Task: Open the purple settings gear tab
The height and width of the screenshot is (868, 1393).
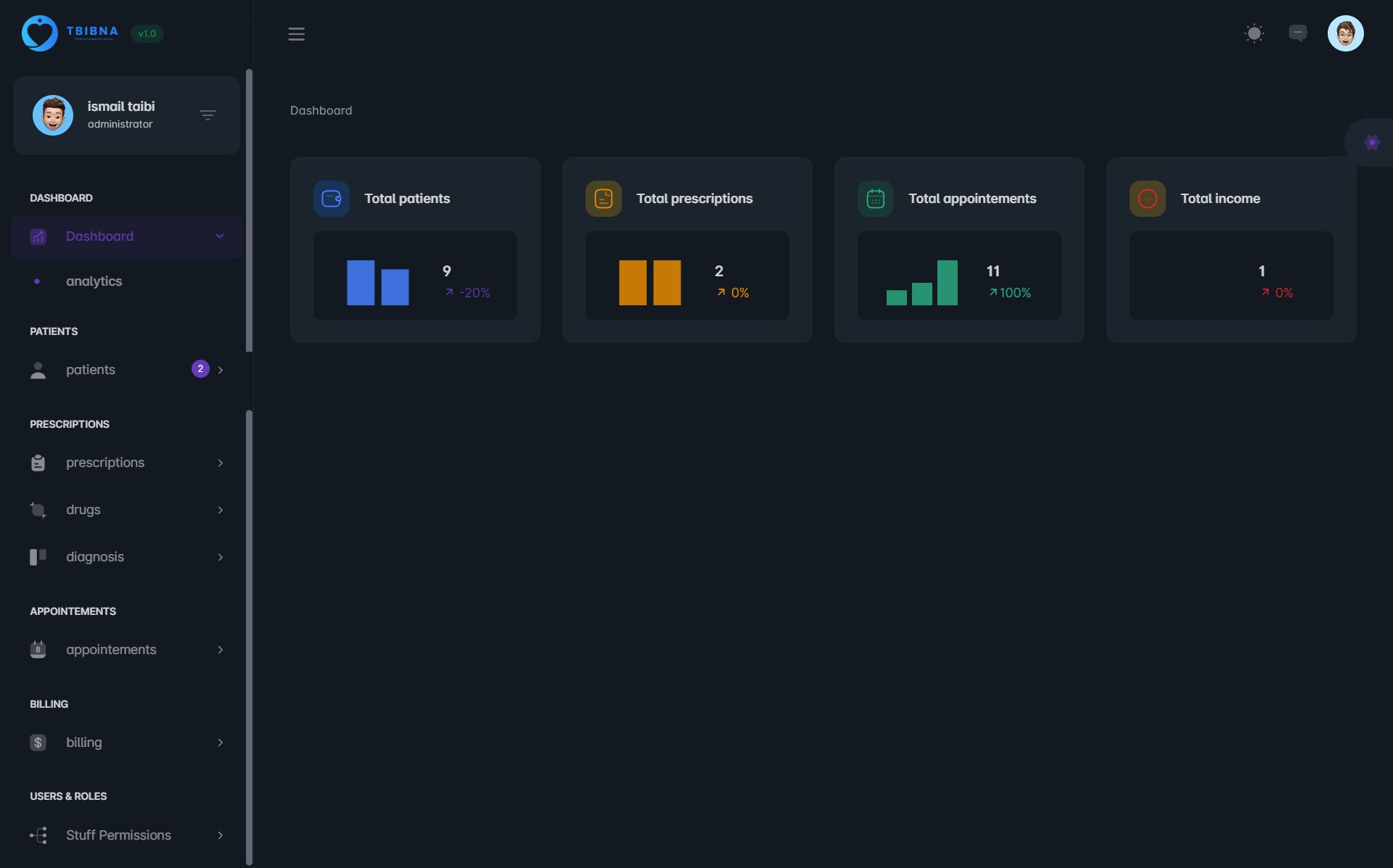Action: [x=1371, y=143]
